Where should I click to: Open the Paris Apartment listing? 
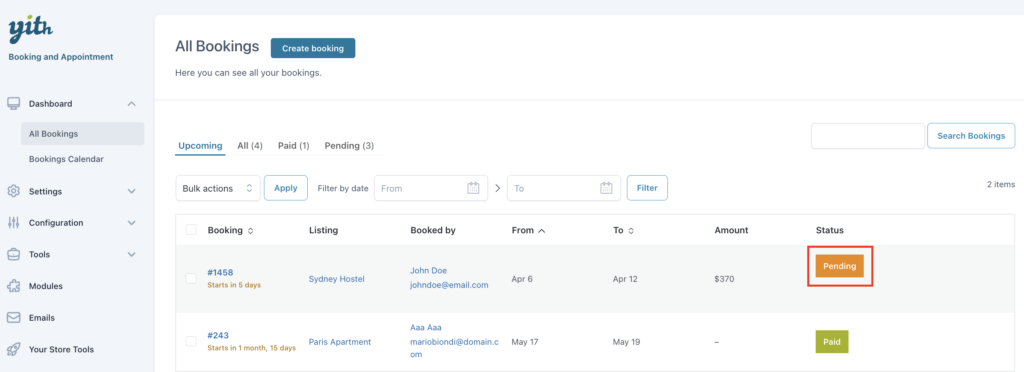pyautogui.click(x=340, y=341)
